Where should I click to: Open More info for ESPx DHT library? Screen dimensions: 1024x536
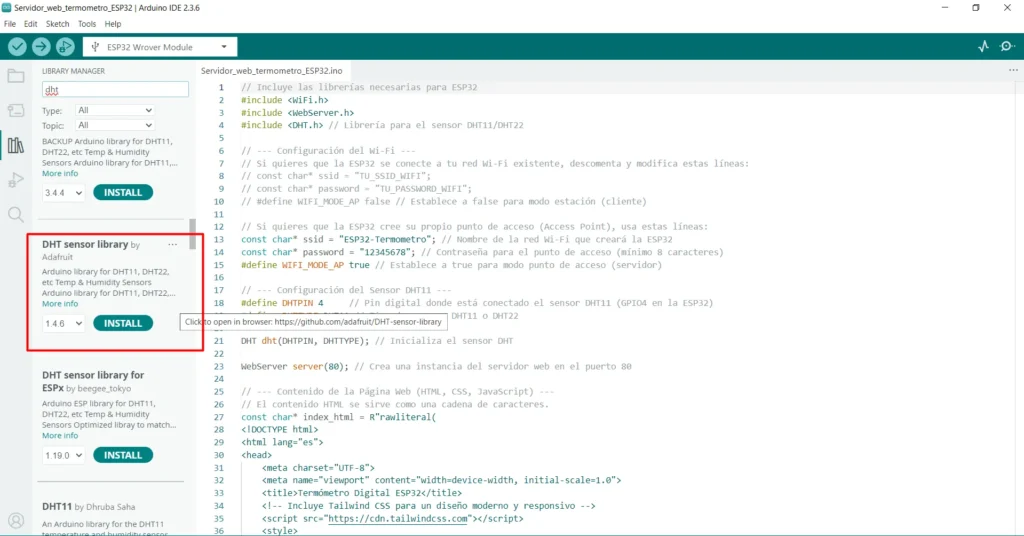click(60, 435)
